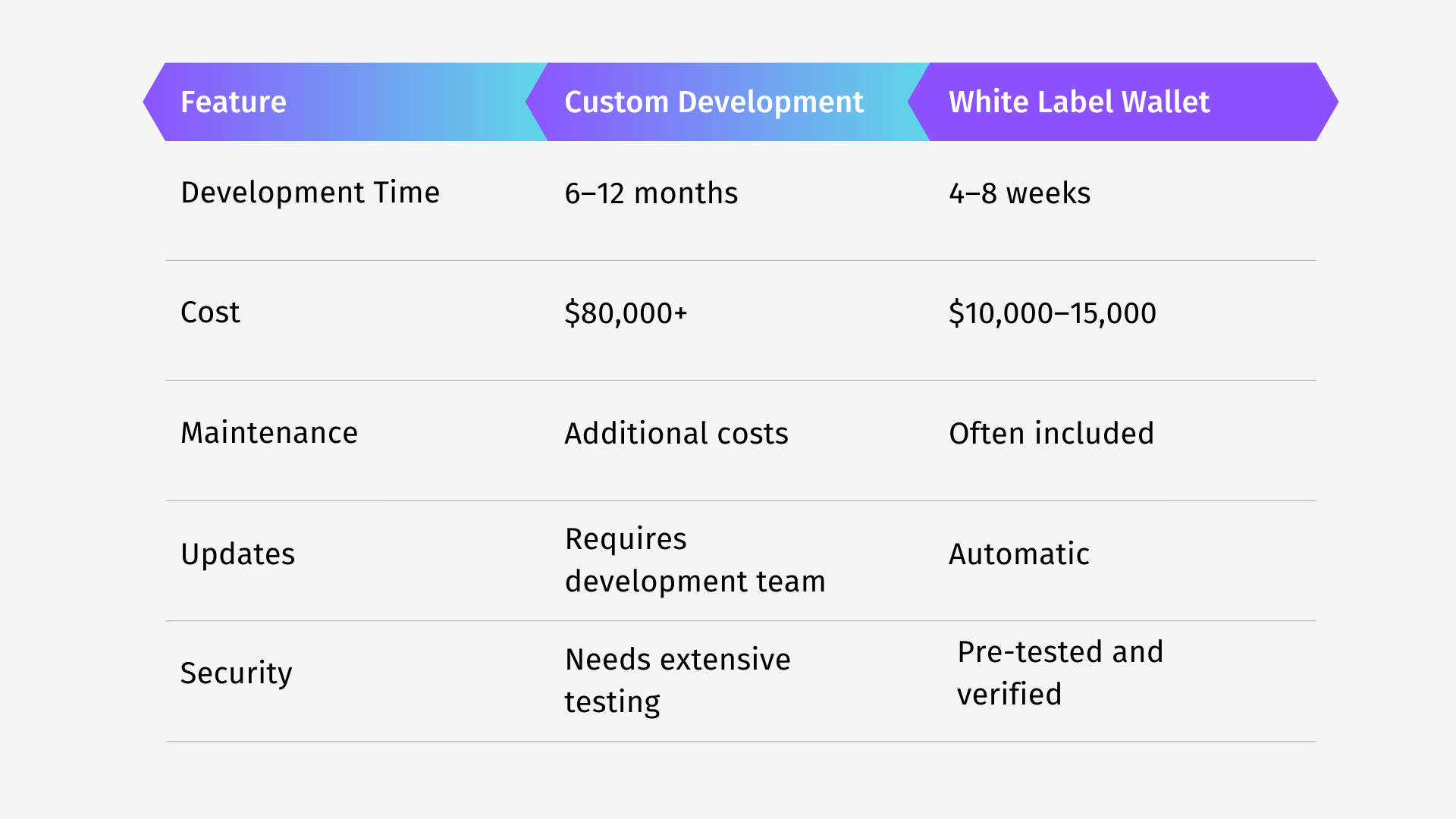Select the Security row label
The width and height of the screenshot is (1456, 819).
click(236, 673)
